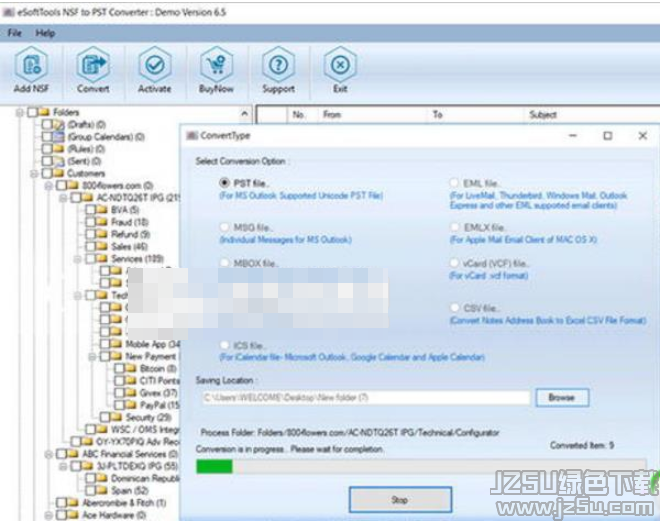This screenshot has width=660, height=521.
Task: Click the folder tree scroll-up arrow
Action: point(245,113)
